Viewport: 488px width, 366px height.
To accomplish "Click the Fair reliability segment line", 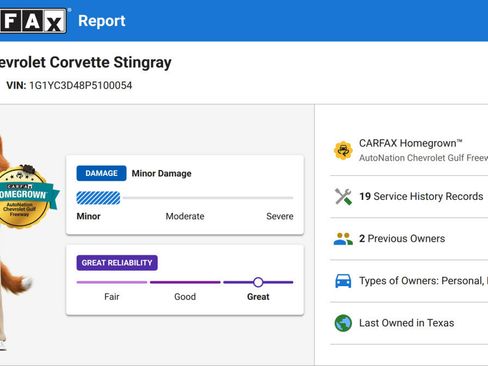I will coord(112,282).
